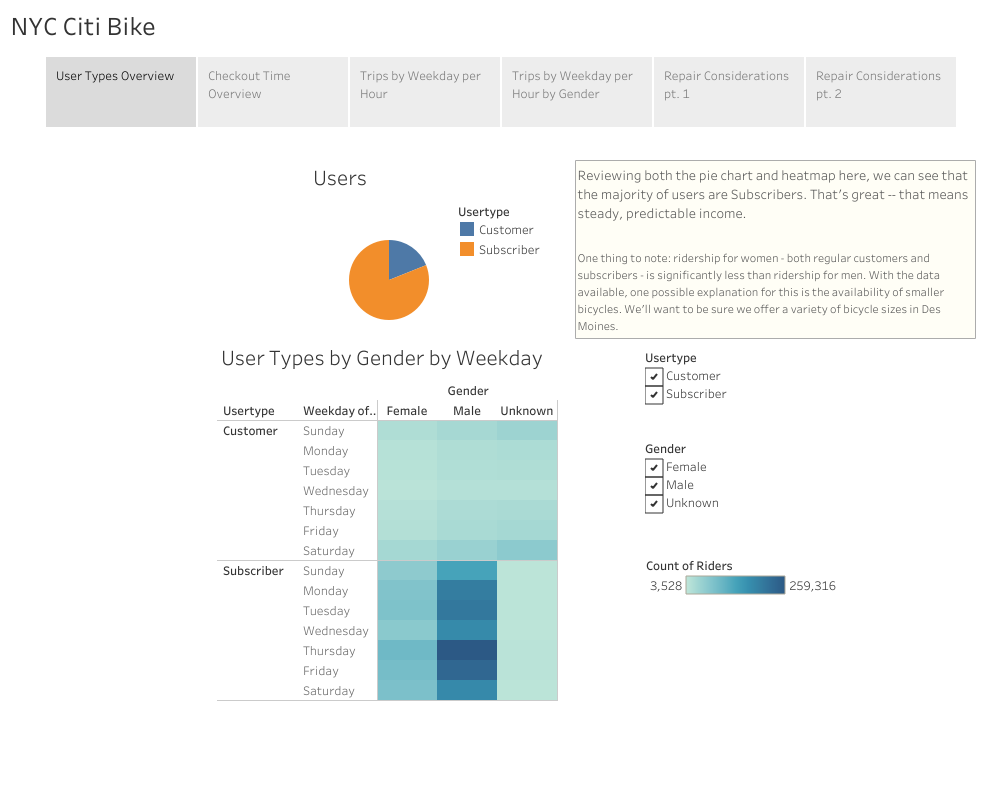Click the 'Weekday of..' column header

pos(340,411)
